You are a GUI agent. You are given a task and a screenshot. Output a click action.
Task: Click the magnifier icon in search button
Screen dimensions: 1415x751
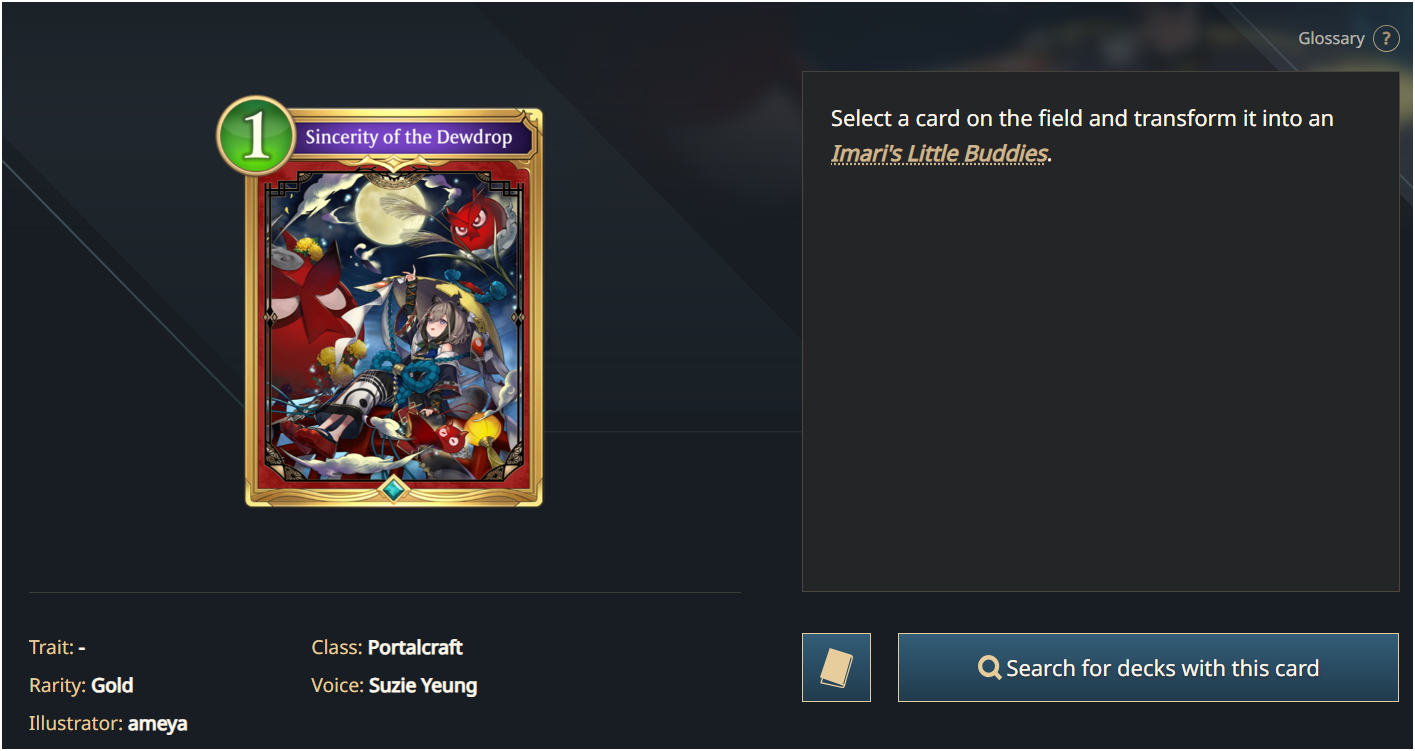pyautogui.click(x=990, y=667)
